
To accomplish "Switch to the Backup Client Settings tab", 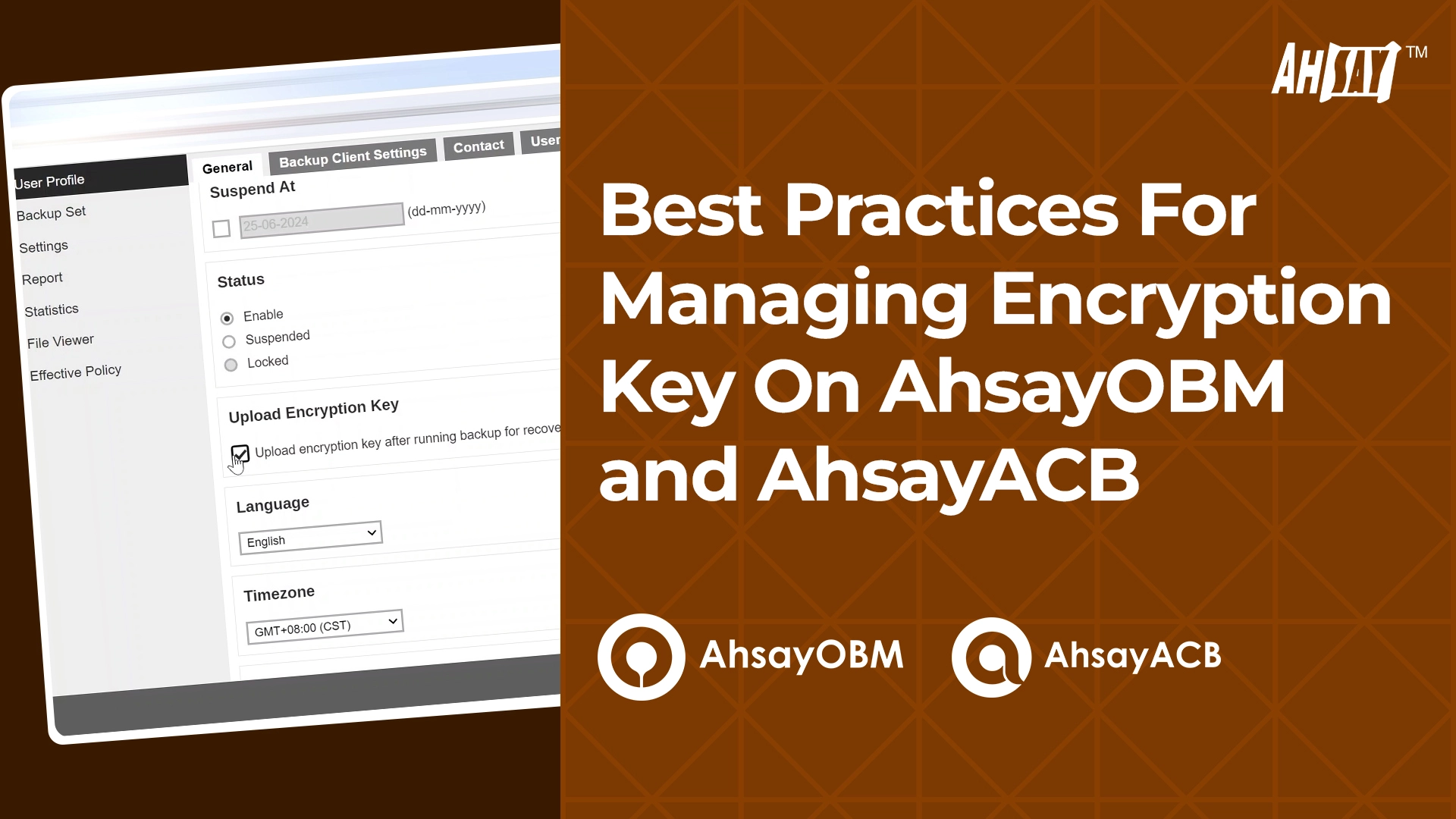I will click(x=353, y=153).
